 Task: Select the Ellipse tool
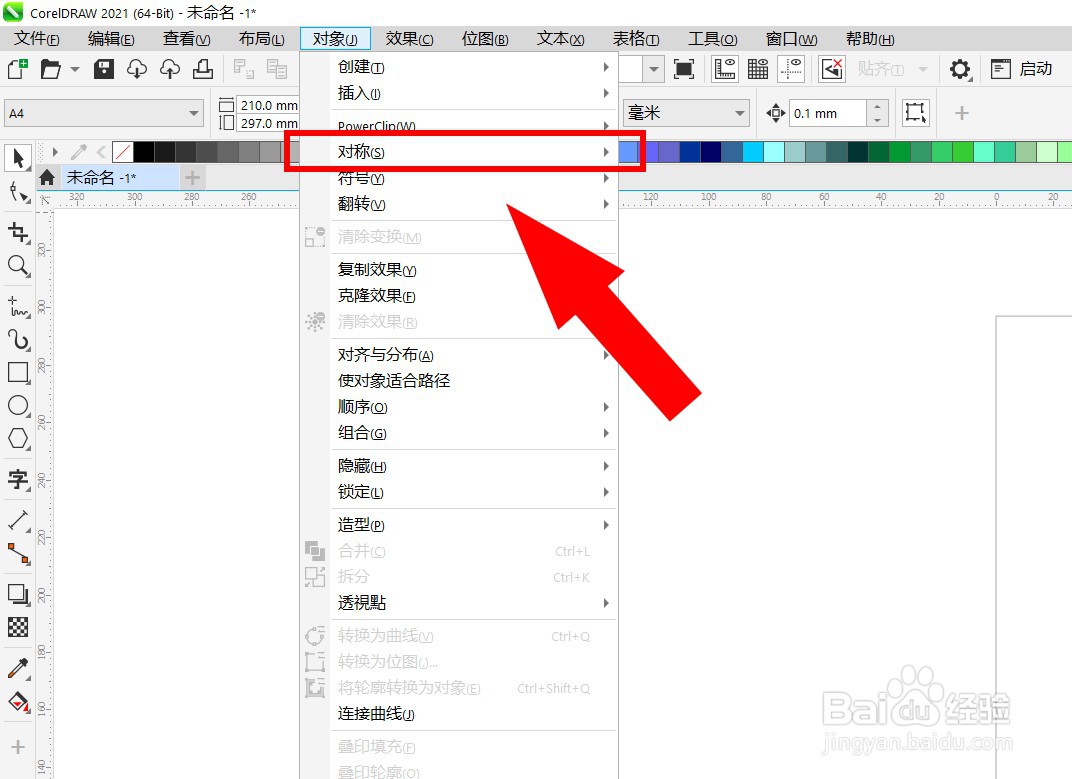tap(18, 406)
